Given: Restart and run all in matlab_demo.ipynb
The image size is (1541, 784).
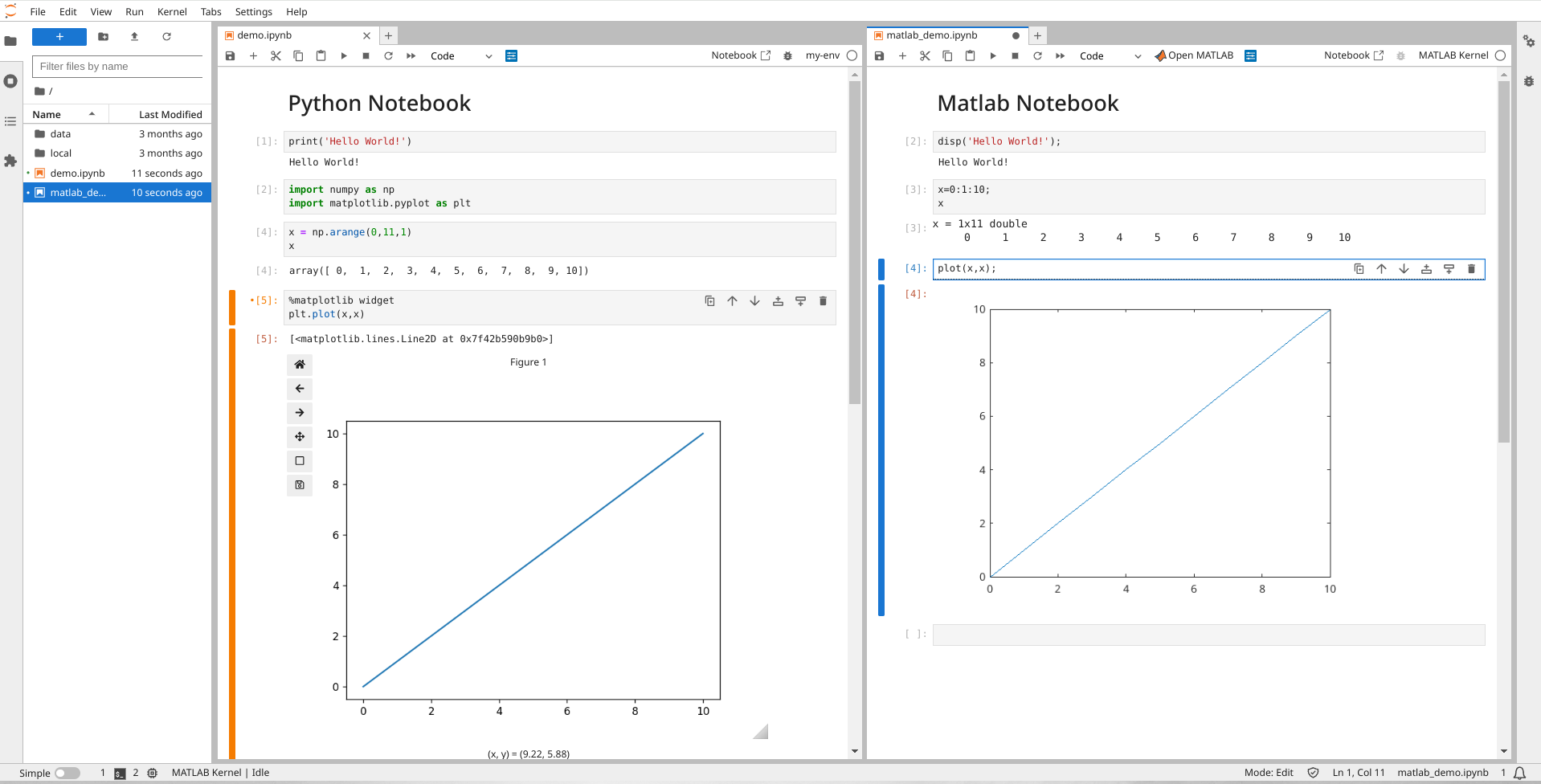Looking at the screenshot, I should 1060,56.
